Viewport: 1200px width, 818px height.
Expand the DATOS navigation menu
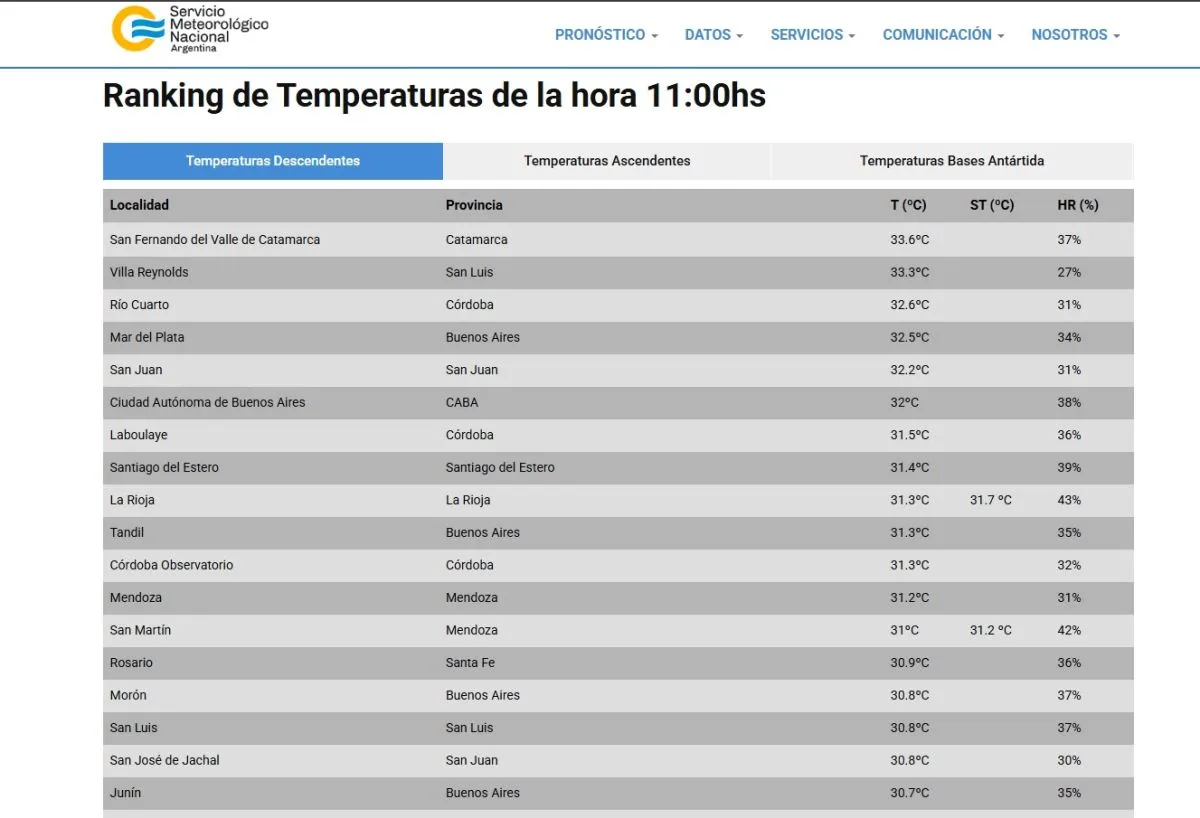(713, 35)
